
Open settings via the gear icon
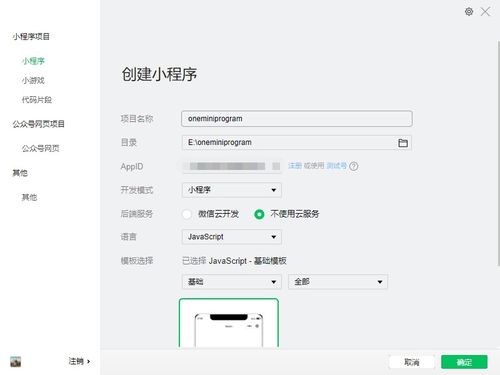(469, 12)
